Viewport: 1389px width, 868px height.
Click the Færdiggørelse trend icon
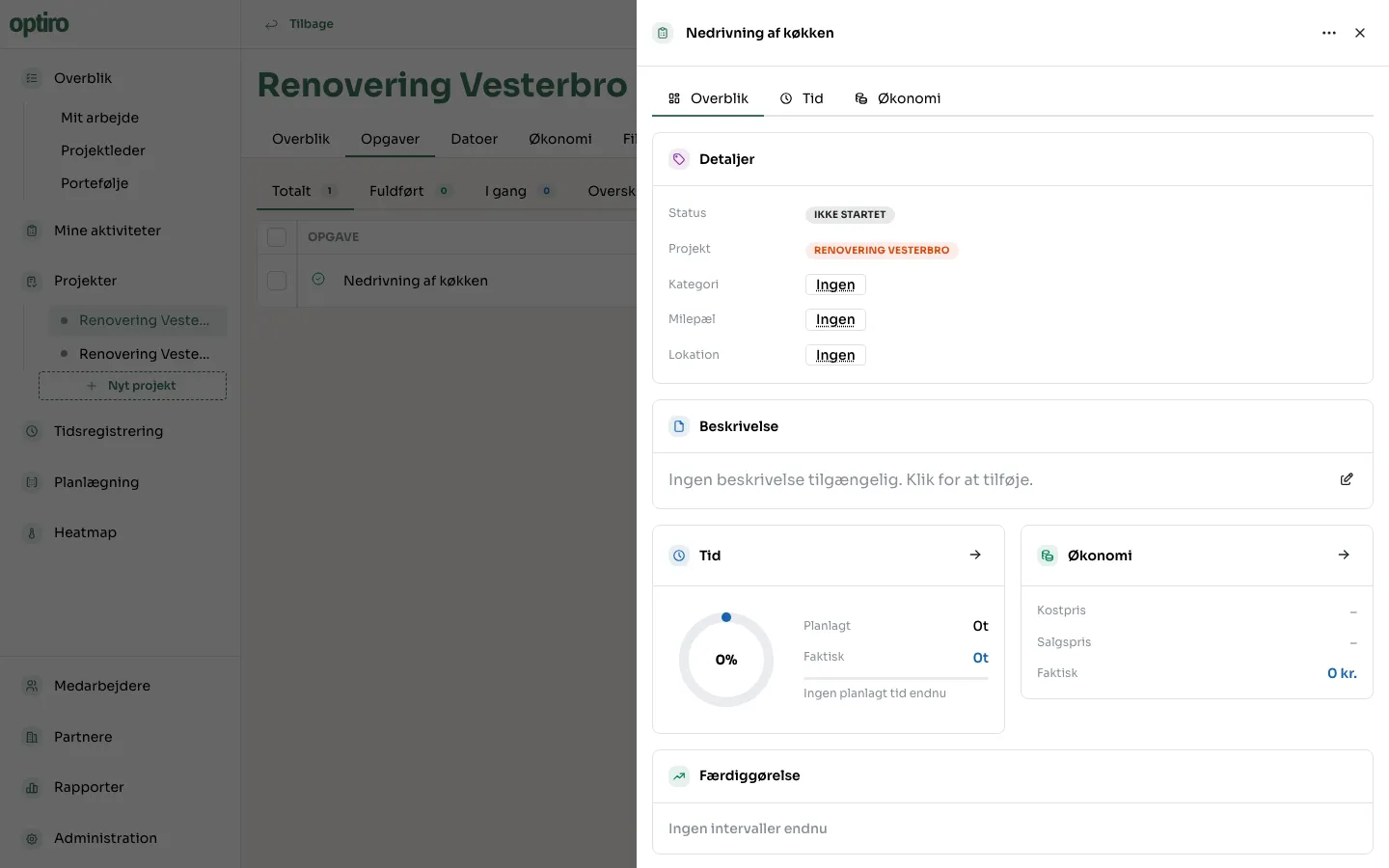[679, 775]
